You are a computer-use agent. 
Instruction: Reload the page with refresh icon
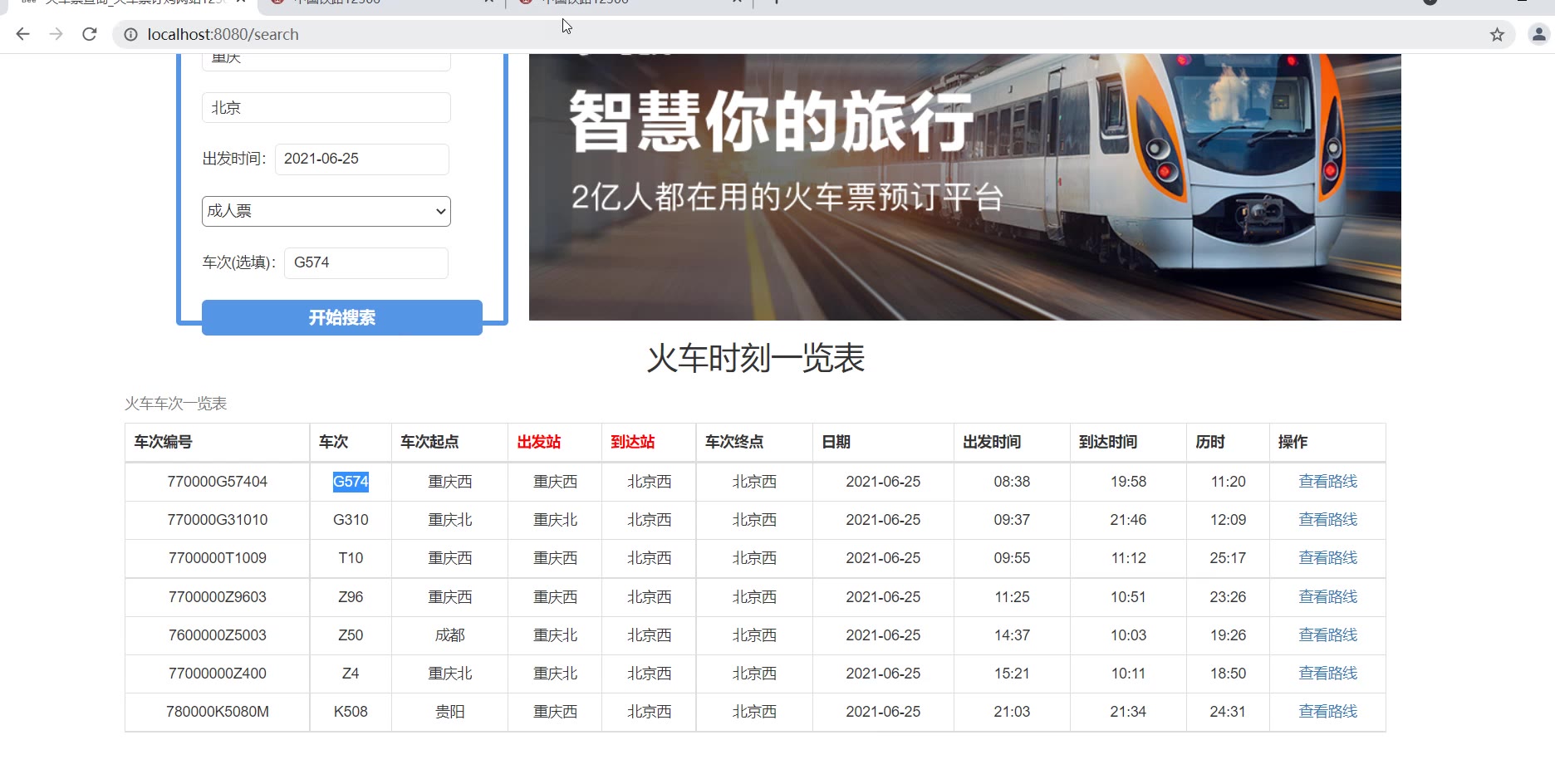90,34
